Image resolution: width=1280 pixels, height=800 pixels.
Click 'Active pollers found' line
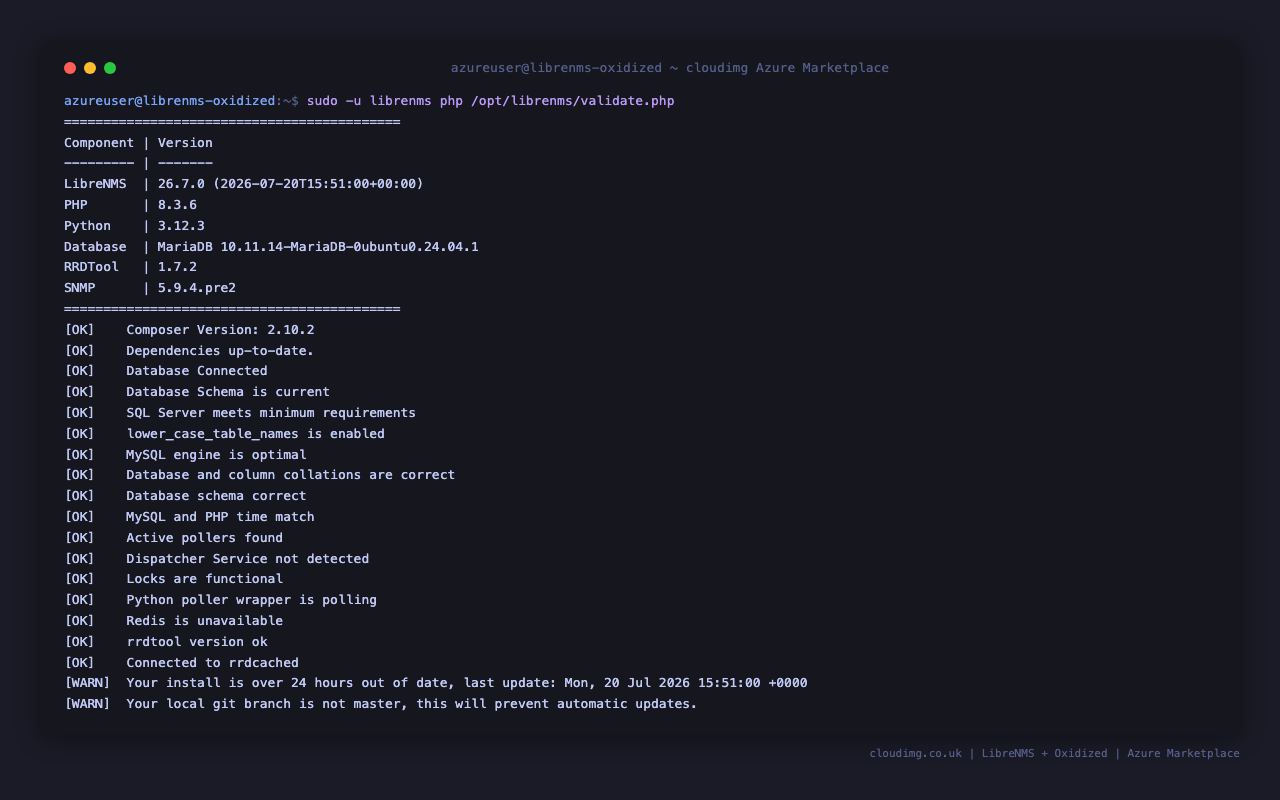tap(173, 538)
